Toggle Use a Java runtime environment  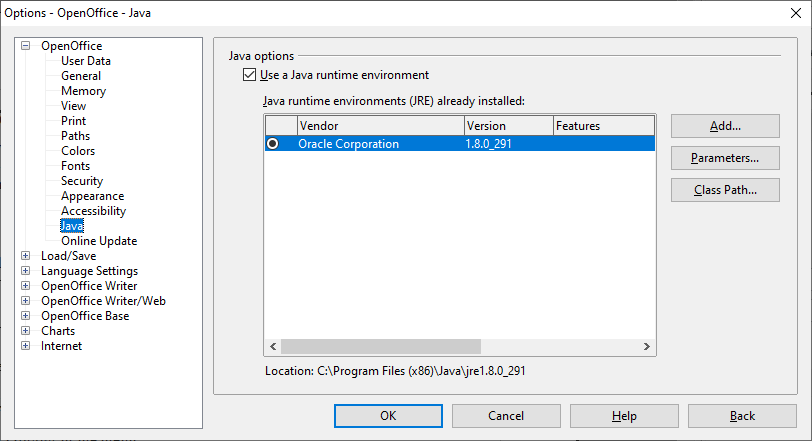(x=250, y=75)
